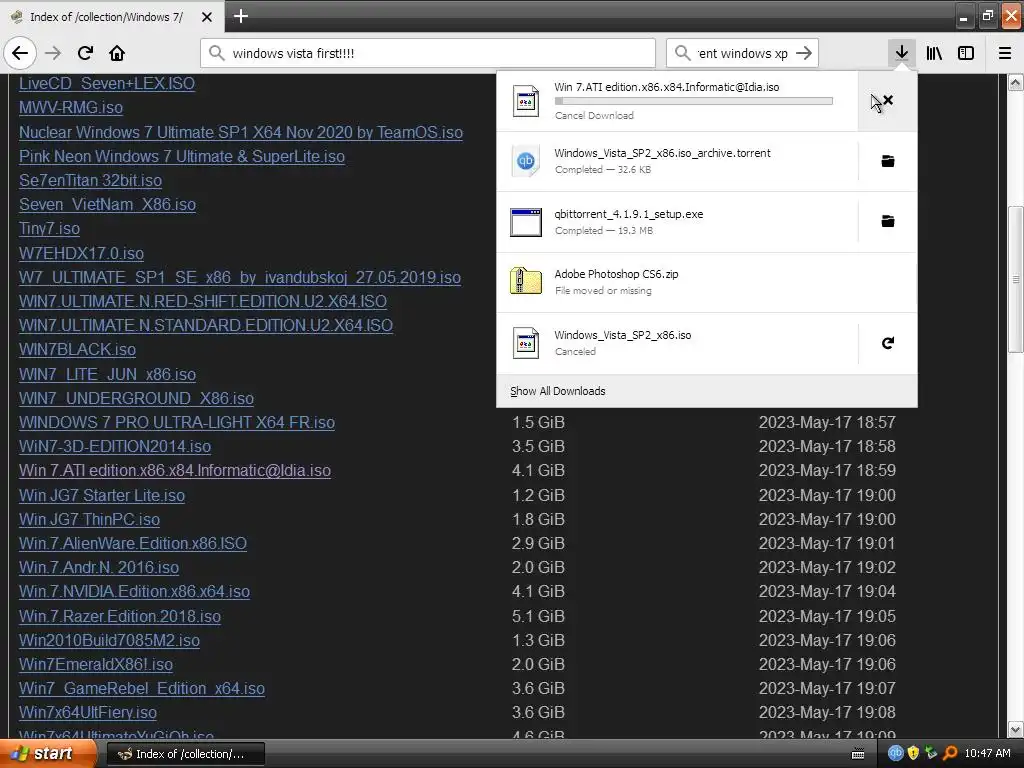Open Win JG7 Starter Lite.iso link
The image size is (1024, 768).
click(x=101, y=496)
